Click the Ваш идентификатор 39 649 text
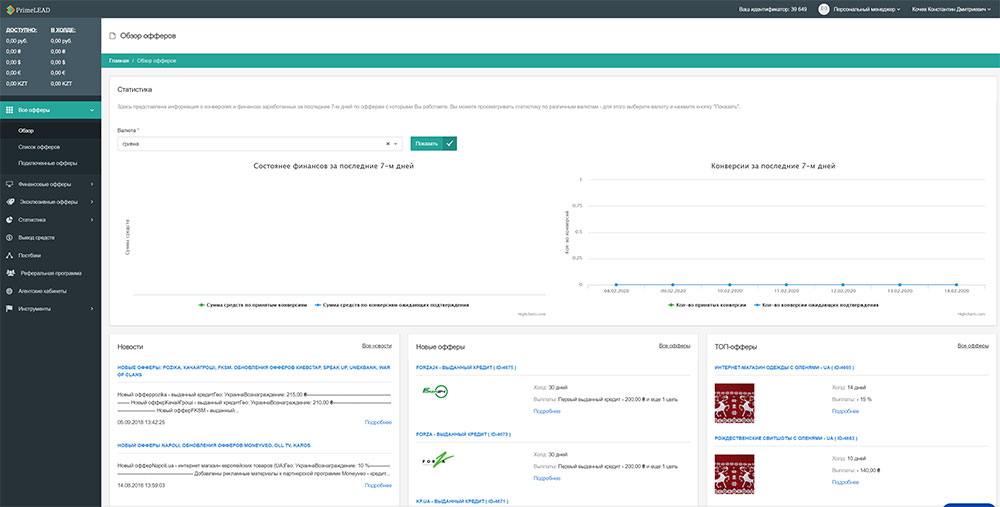The image size is (1000, 507). [x=772, y=10]
